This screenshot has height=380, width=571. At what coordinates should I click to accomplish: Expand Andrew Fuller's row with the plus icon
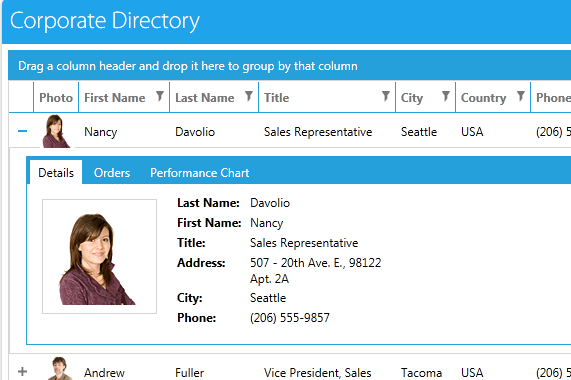click(x=23, y=372)
